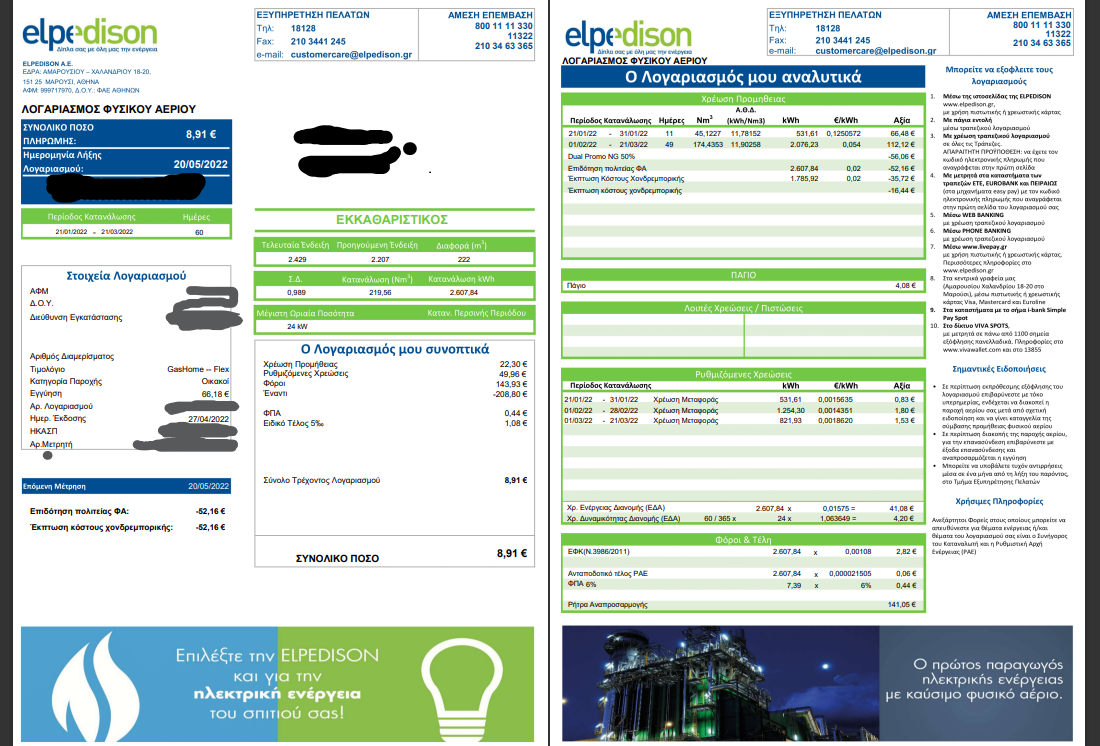Click the '4,08 €' Πάγιο amount

(x=905, y=286)
